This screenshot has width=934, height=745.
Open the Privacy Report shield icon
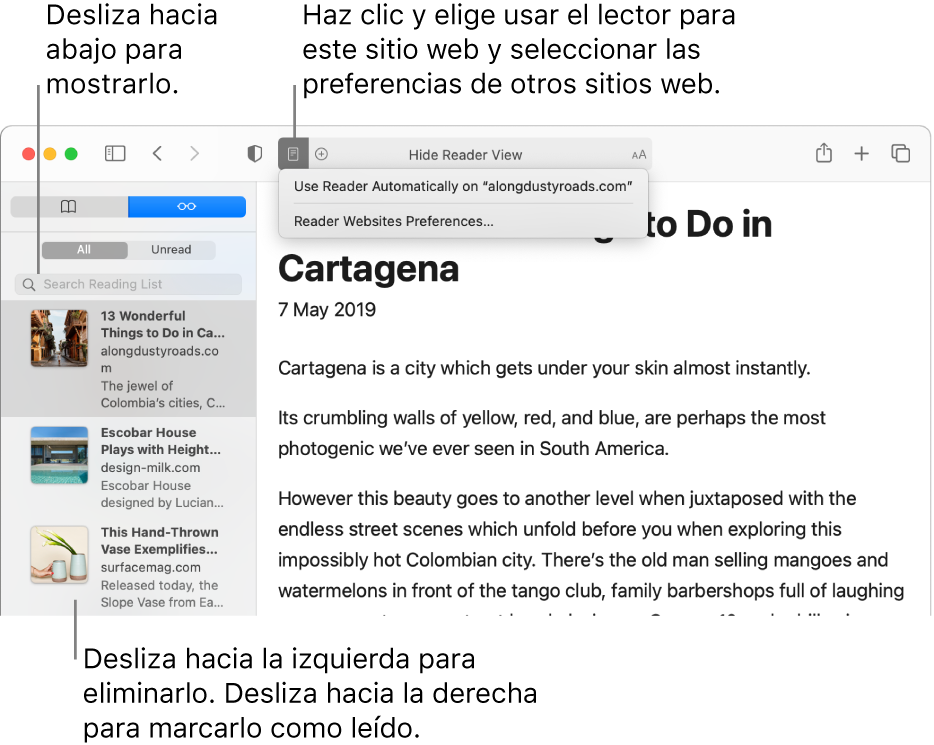[x=254, y=154]
